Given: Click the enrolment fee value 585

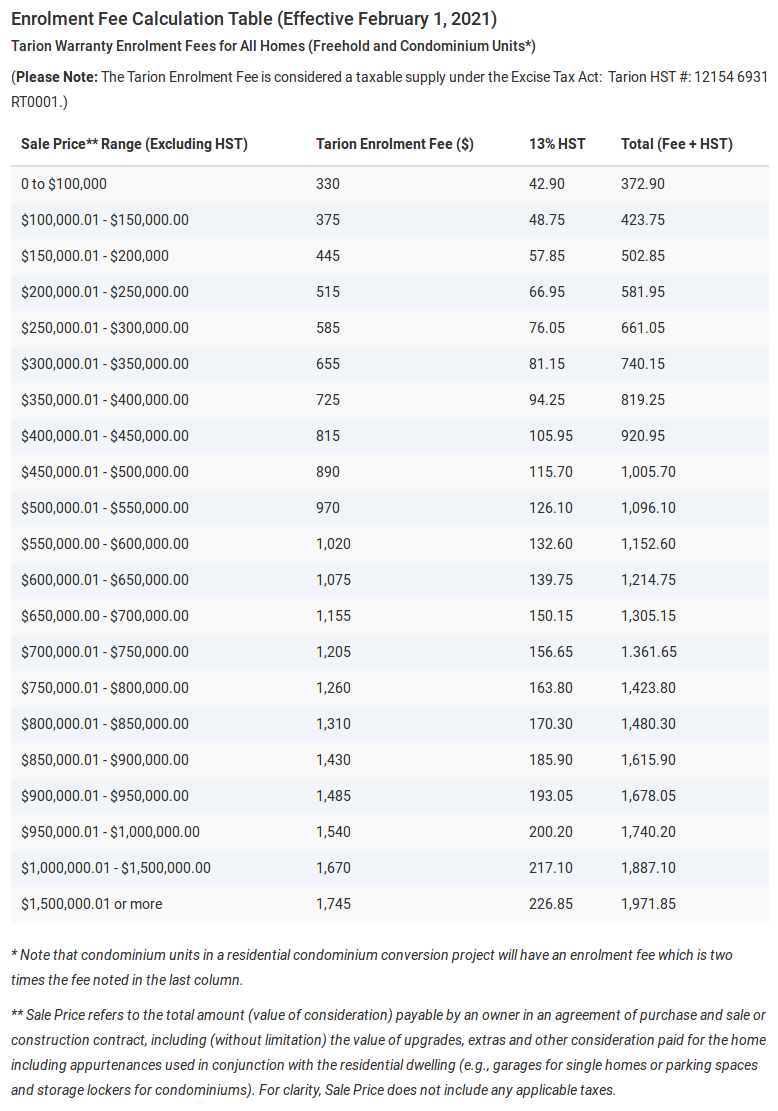Looking at the screenshot, I should point(328,328).
